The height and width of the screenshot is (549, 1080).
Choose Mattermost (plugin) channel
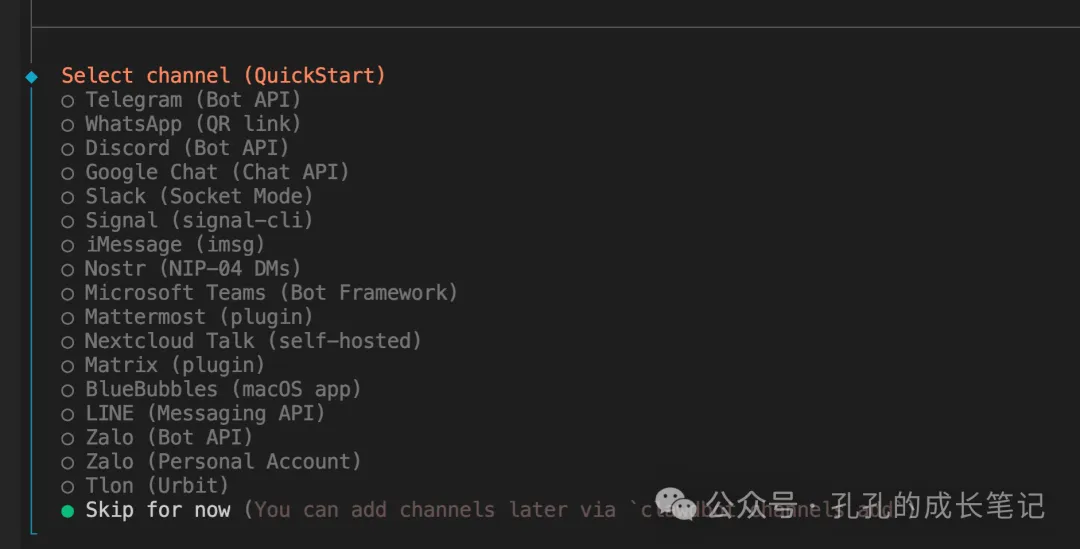pos(198,317)
